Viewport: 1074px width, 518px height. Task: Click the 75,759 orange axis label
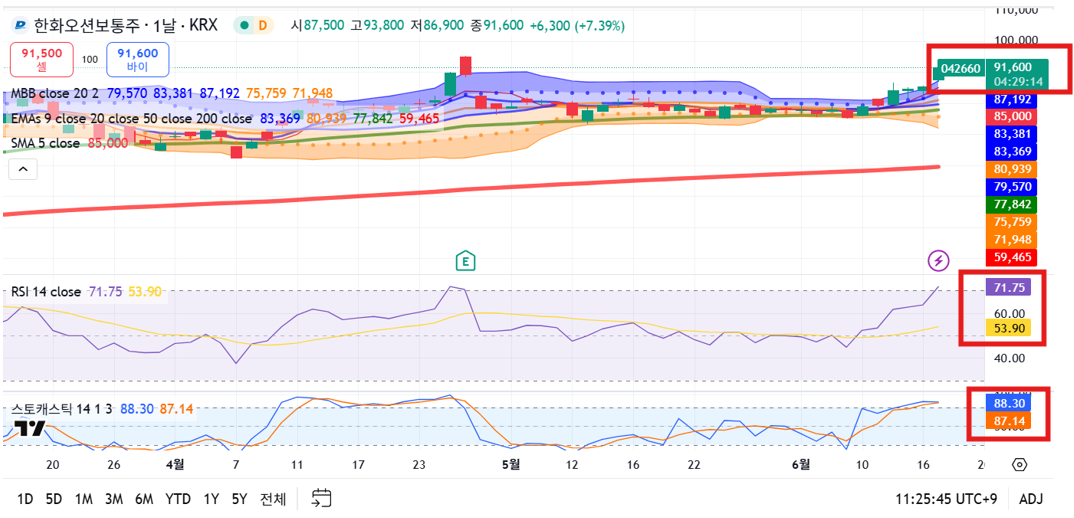pyautogui.click(x=1013, y=222)
